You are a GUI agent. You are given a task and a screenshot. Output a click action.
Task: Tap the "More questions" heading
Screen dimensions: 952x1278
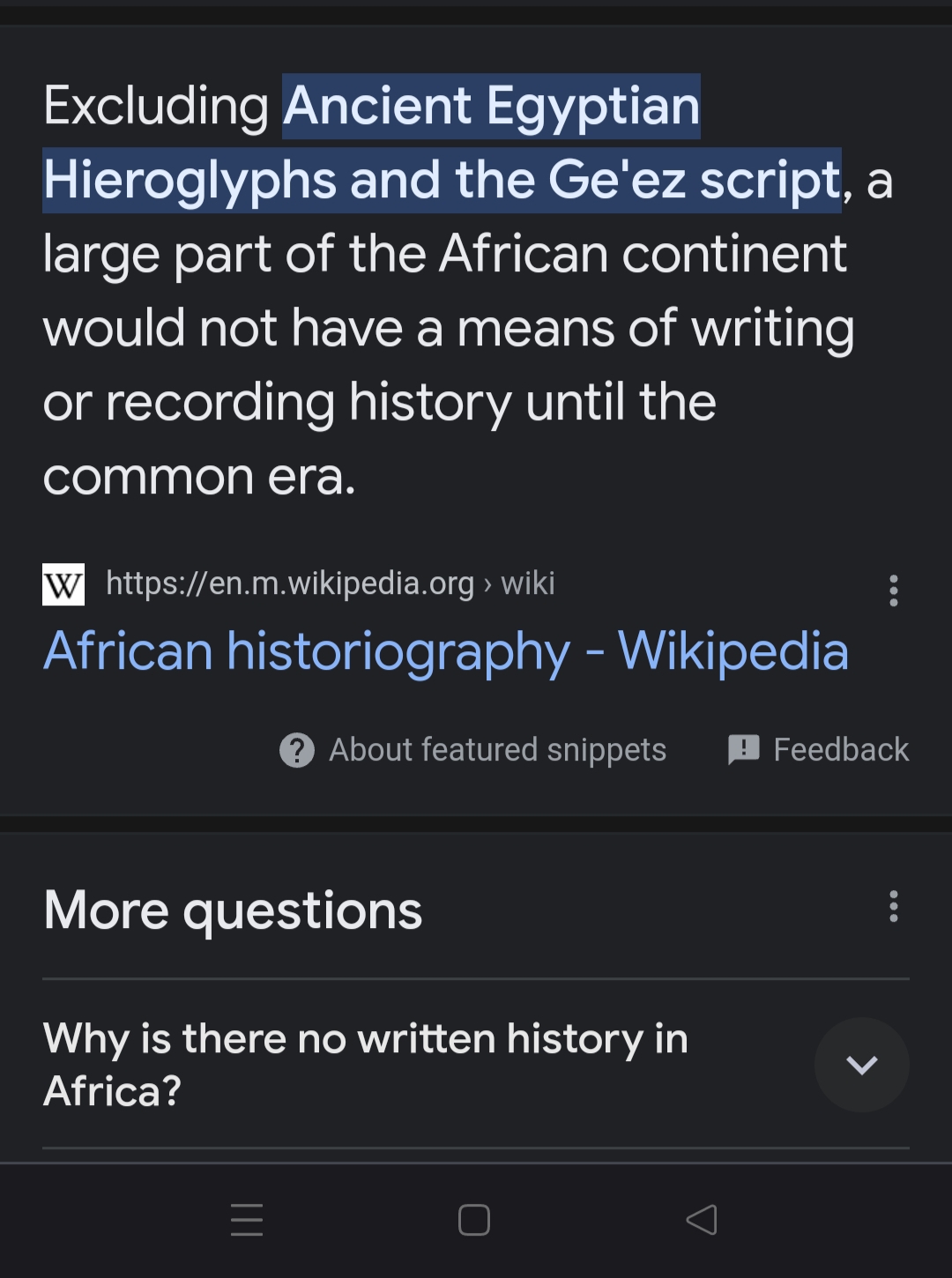233,910
